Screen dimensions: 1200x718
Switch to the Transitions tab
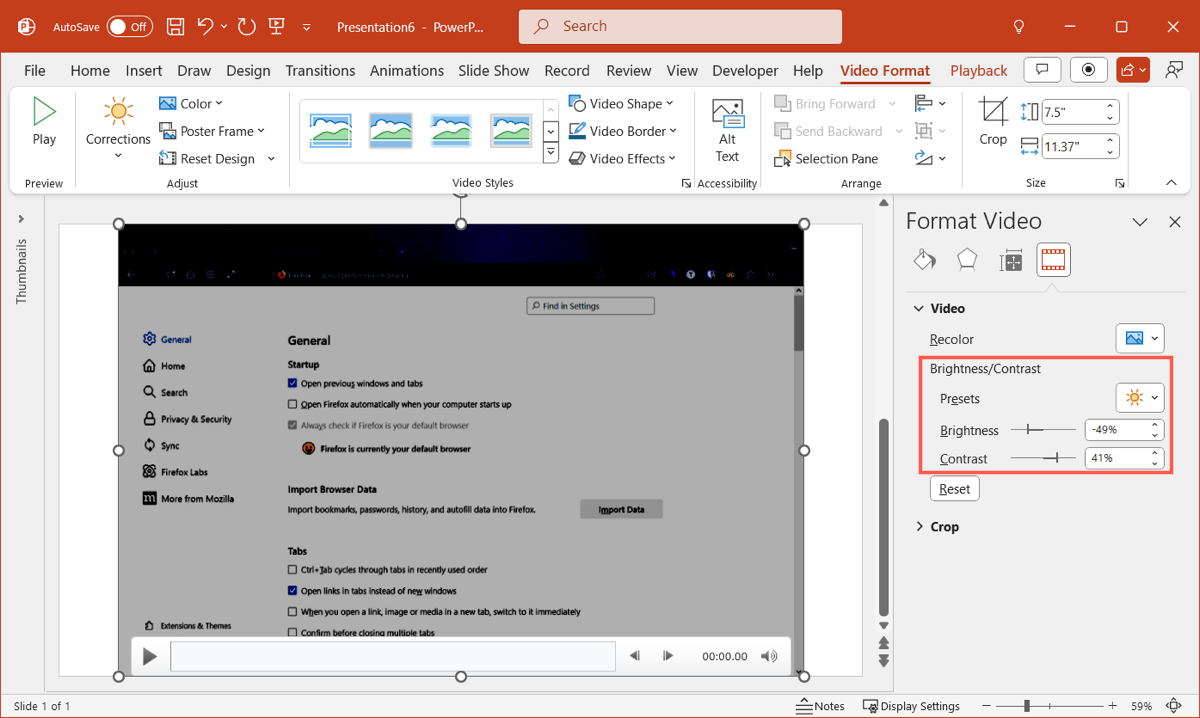320,71
